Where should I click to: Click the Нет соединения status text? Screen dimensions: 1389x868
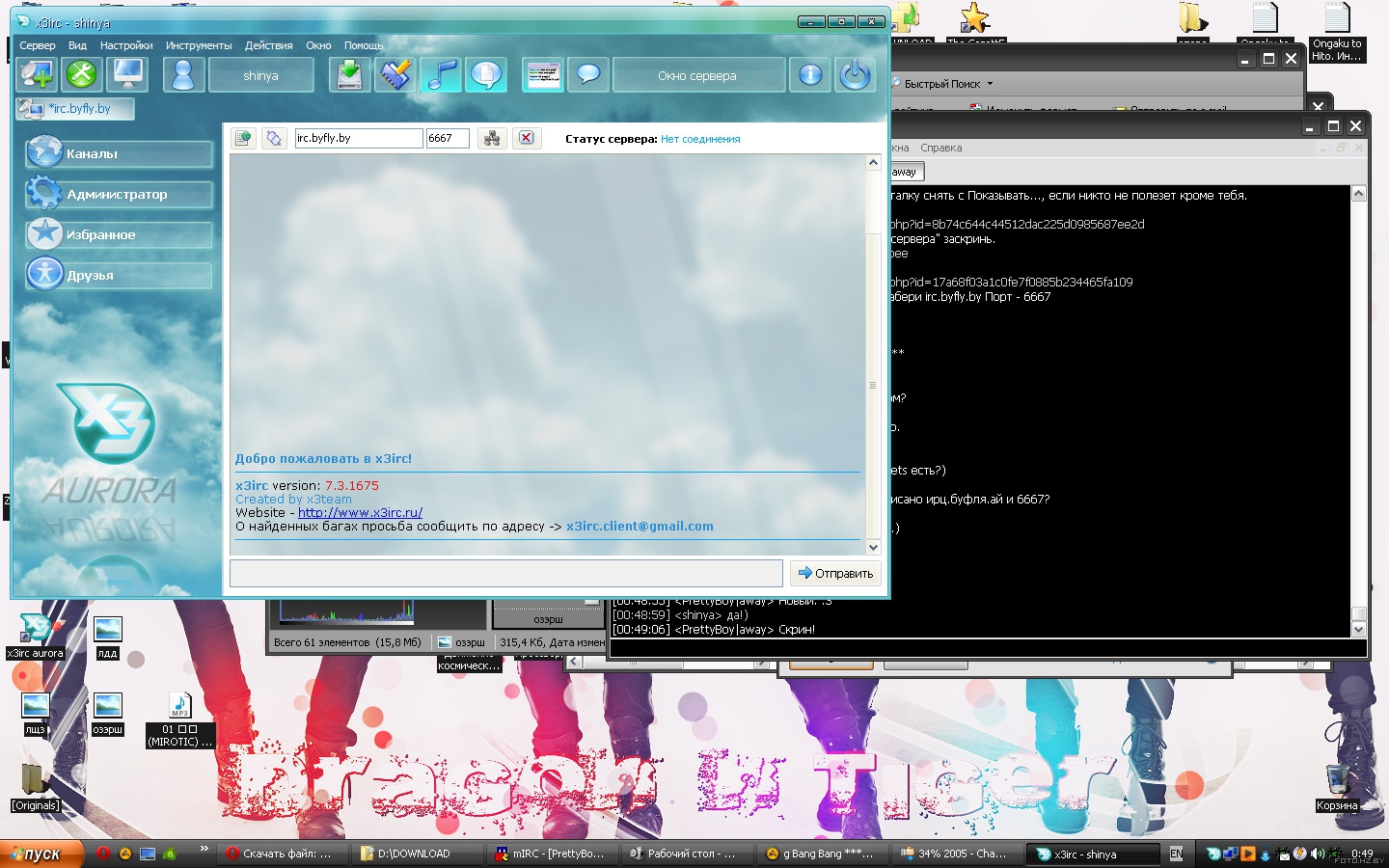[700, 139]
